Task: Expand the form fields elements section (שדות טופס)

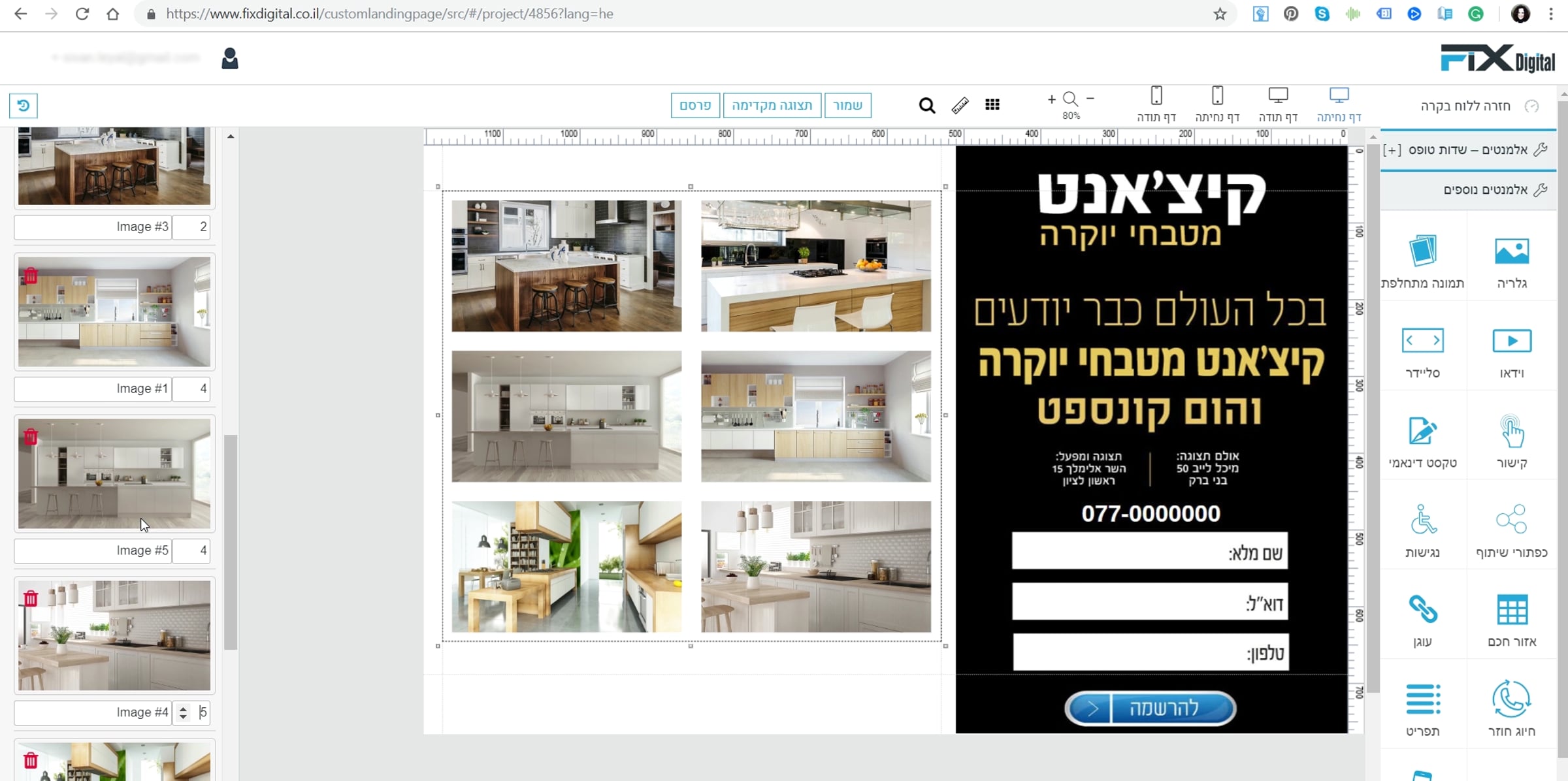Action: click(x=1468, y=150)
